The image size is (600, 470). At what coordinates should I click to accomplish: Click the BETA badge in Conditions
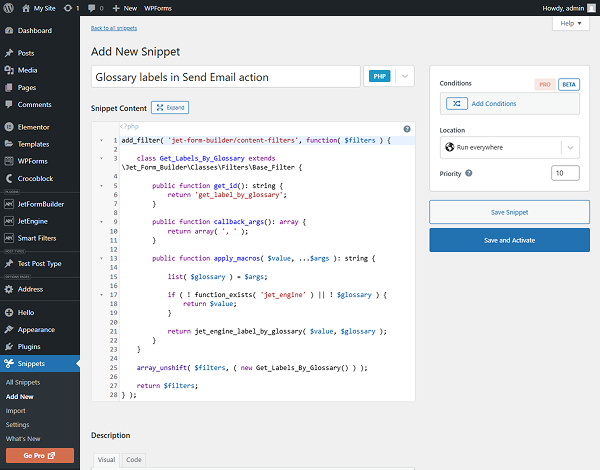[569, 84]
